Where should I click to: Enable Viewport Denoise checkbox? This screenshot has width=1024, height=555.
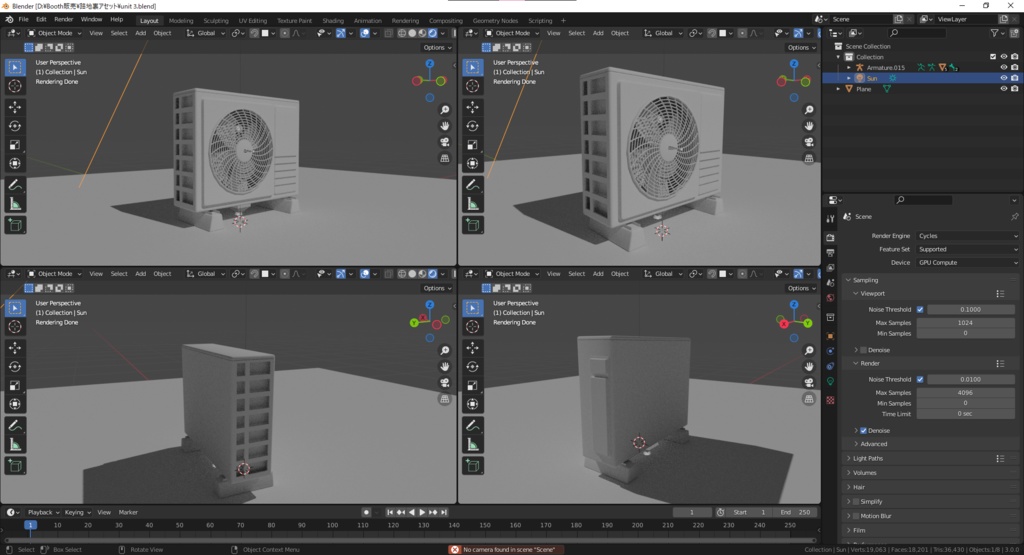(x=863, y=350)
